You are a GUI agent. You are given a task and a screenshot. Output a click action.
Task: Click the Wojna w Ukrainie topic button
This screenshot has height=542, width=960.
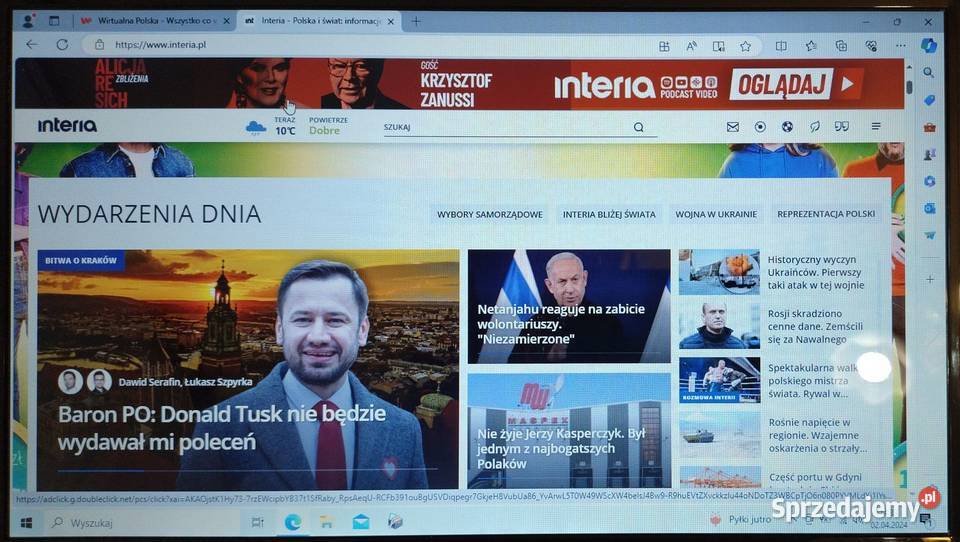click(718, 214)
